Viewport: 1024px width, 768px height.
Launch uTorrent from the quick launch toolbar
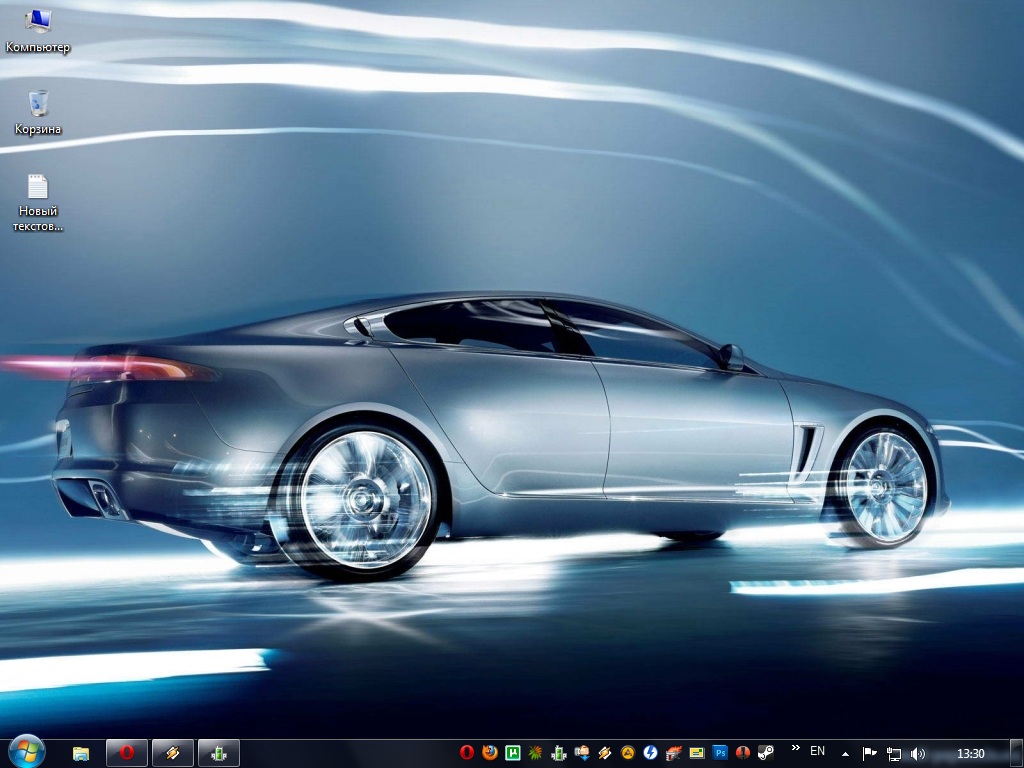coord(513,752)
